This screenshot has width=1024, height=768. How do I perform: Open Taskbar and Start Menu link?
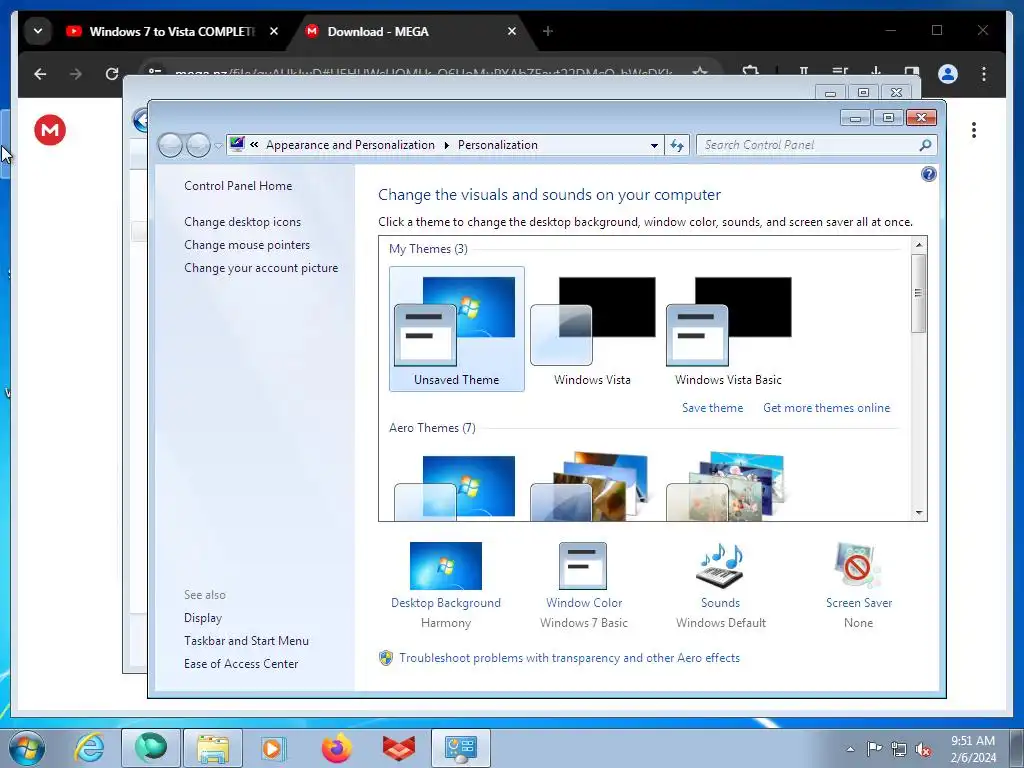tap(246, 641)
